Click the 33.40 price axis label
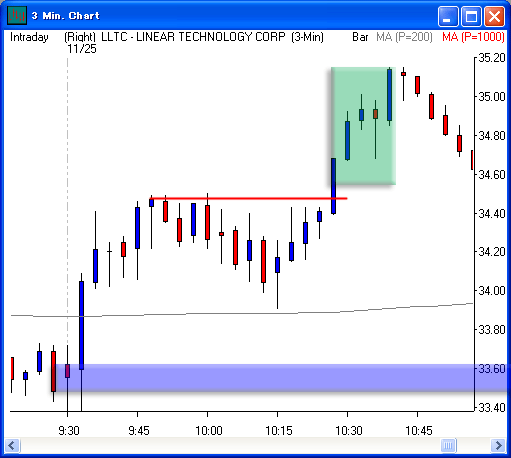The image size is (511, 458). pyautogui.click(x=492, y=407)
